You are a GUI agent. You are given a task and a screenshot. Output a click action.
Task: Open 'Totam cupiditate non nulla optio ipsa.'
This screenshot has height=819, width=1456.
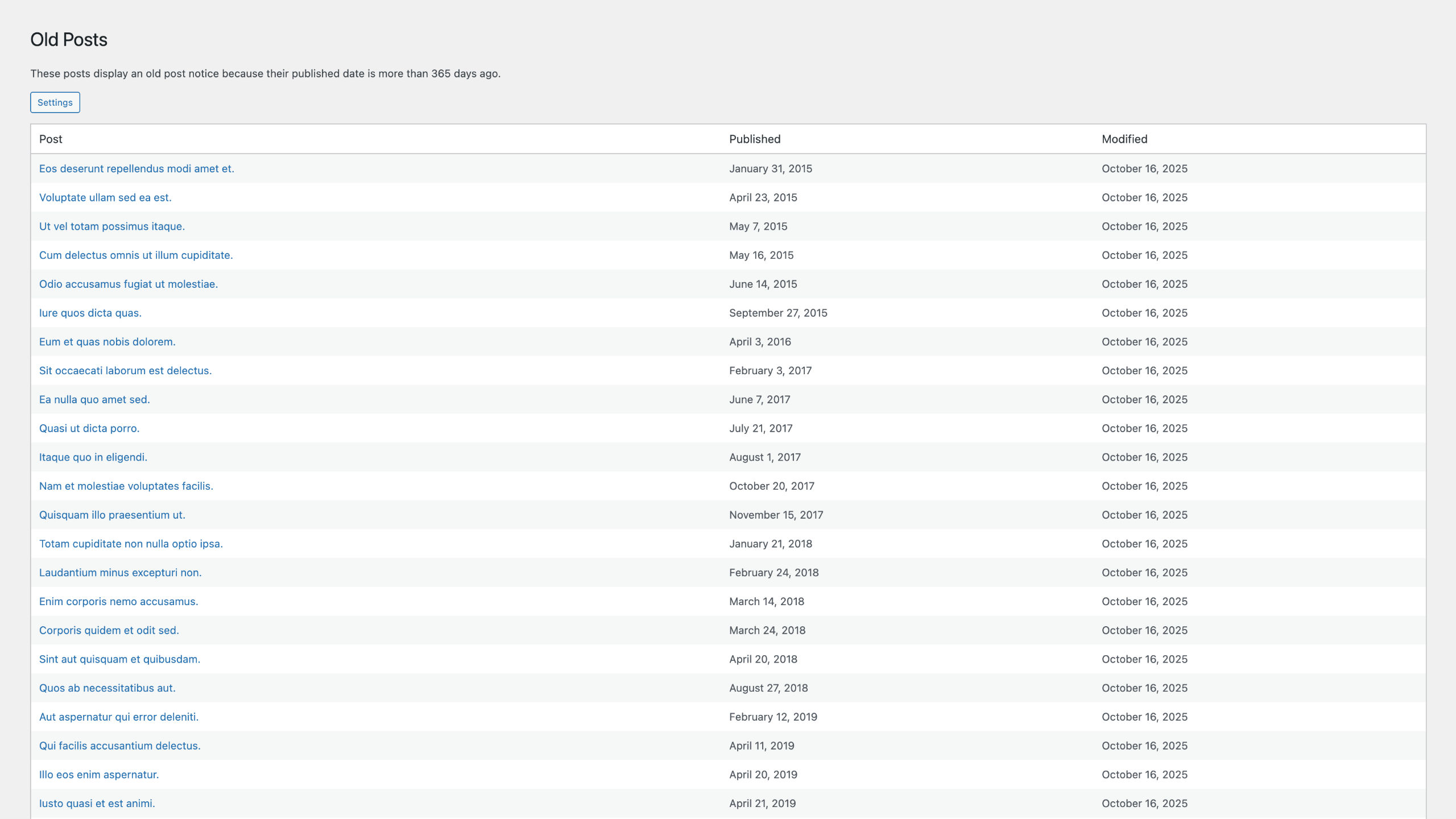click(x=131, y=544)
